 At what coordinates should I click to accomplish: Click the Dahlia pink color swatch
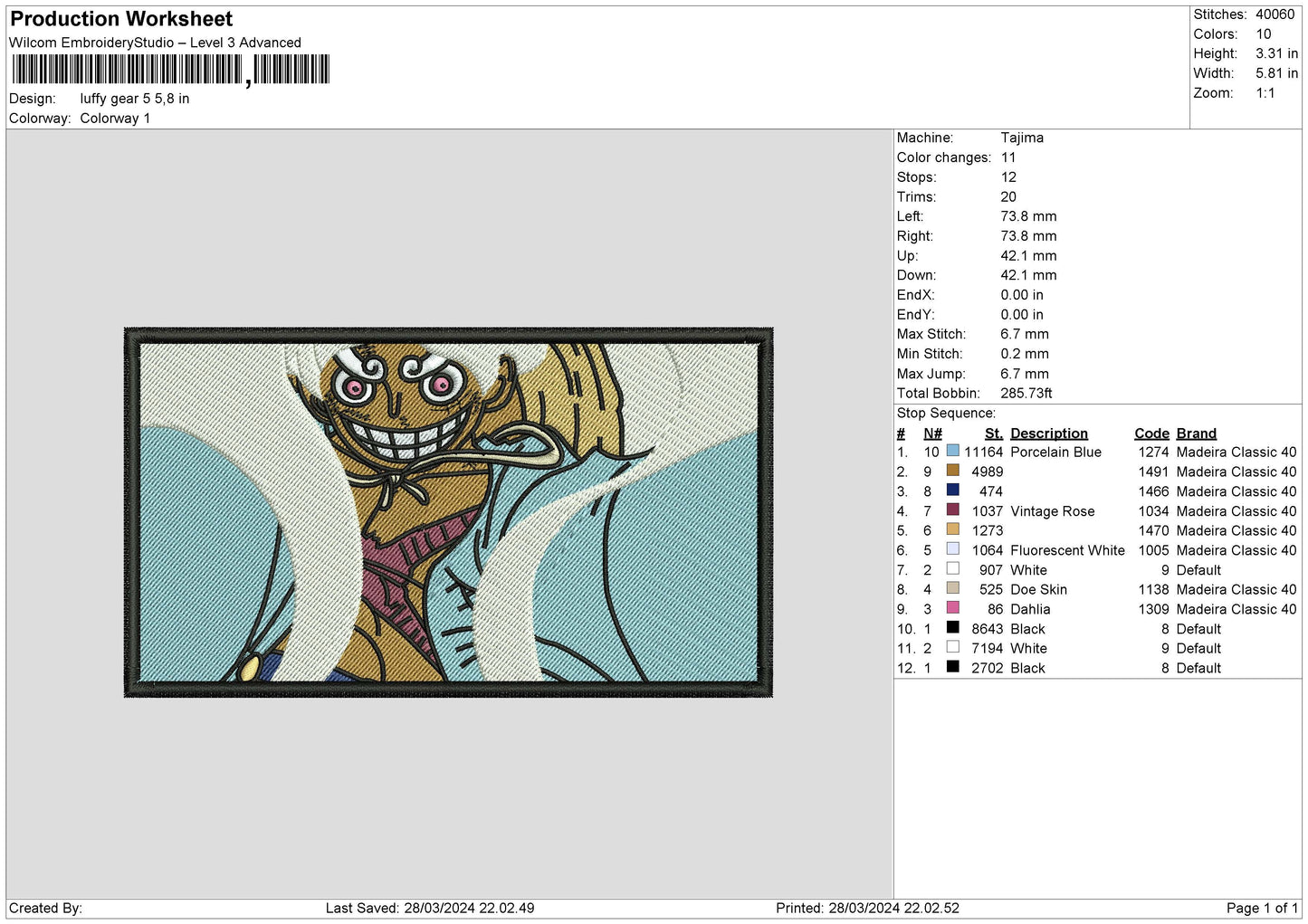952,608
